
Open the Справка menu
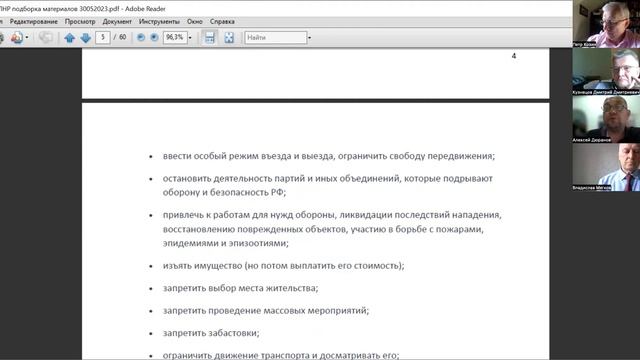click(x=222, y=22)
